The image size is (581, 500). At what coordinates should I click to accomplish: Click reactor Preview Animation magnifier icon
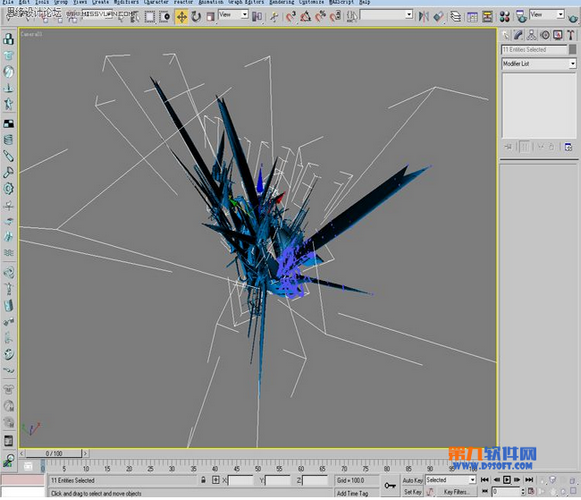tap(9, 460)
